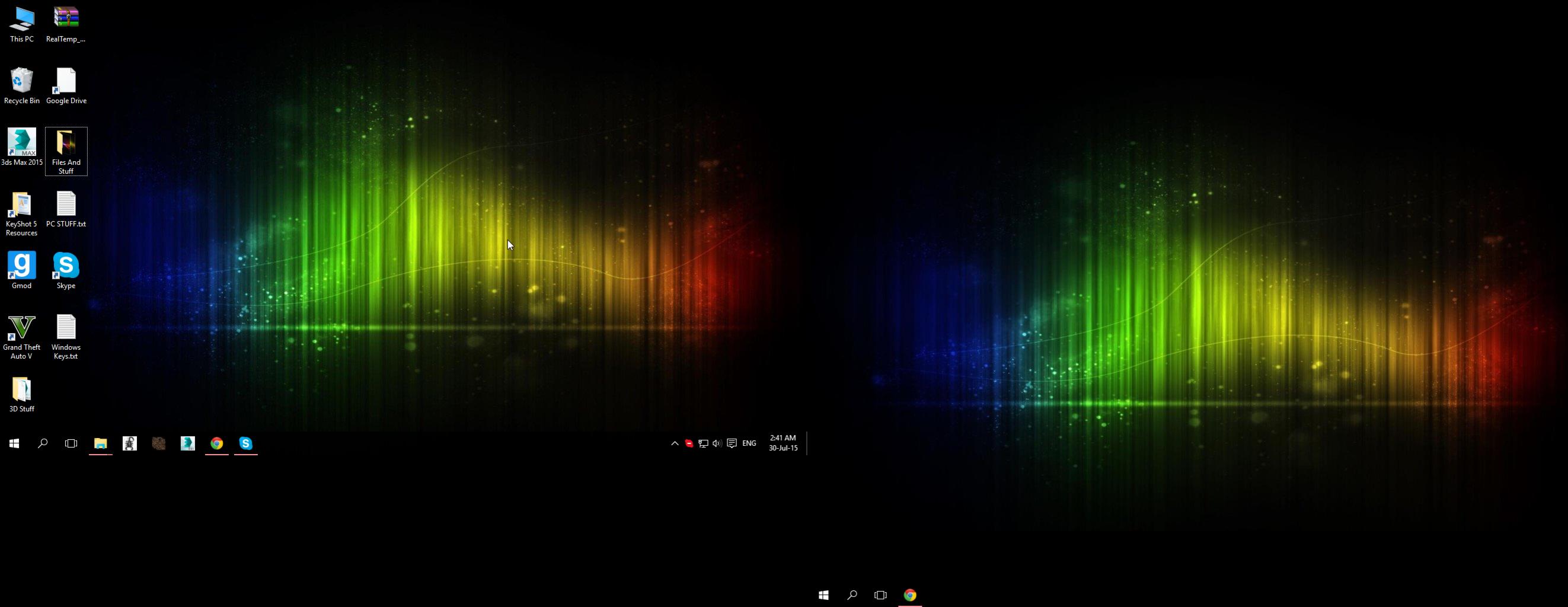Viewport: 1568px width, 607px height.
Task: Open the volume control tray icon
Action: pyautogui.click(x=717, y=443)
